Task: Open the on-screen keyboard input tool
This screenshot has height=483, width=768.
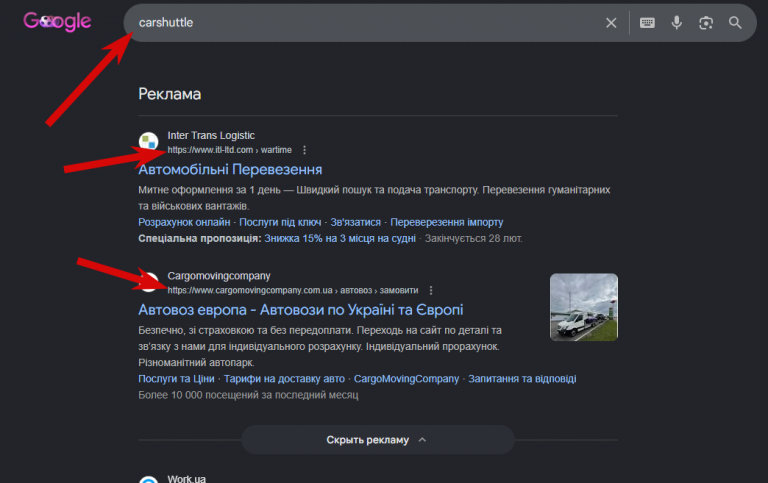Action: [647, 23]
